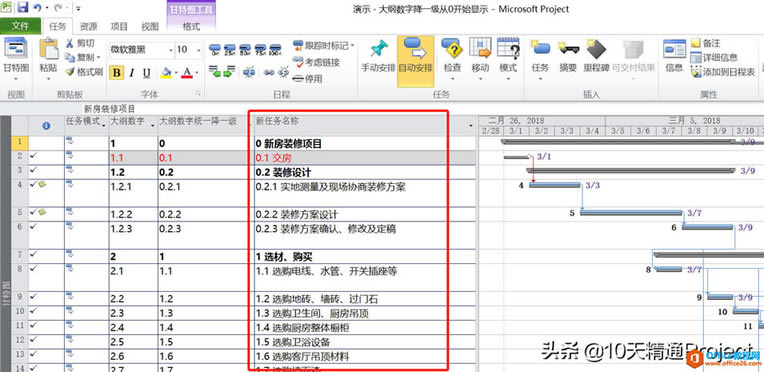
Task: Click the Save disk icon in title bar
Action: (x=22, y=8)
